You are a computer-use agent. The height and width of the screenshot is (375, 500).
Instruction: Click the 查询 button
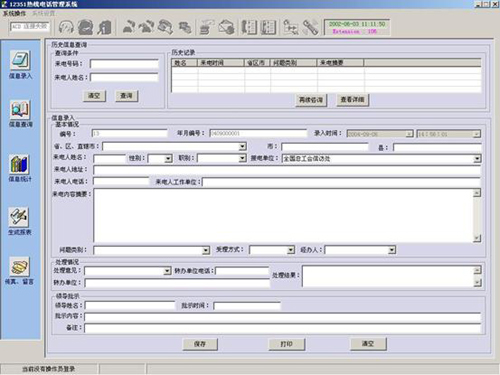pyautogui.click(x=126, y=96)
